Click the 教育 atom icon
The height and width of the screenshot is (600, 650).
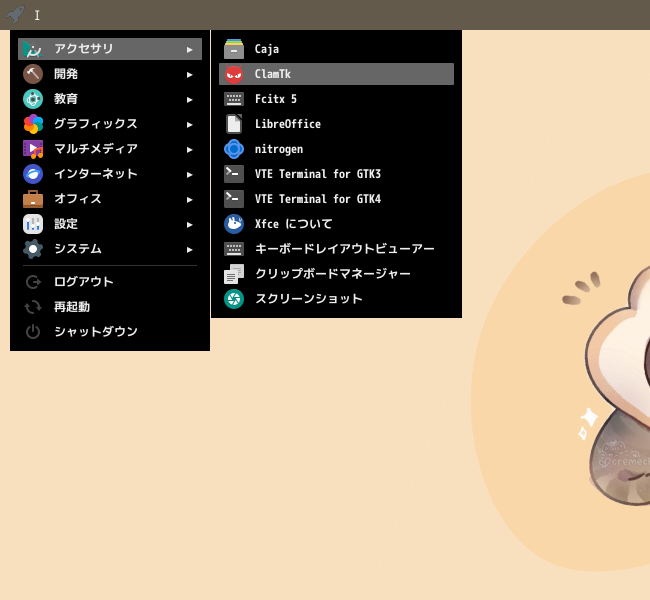tap(33, 99)
